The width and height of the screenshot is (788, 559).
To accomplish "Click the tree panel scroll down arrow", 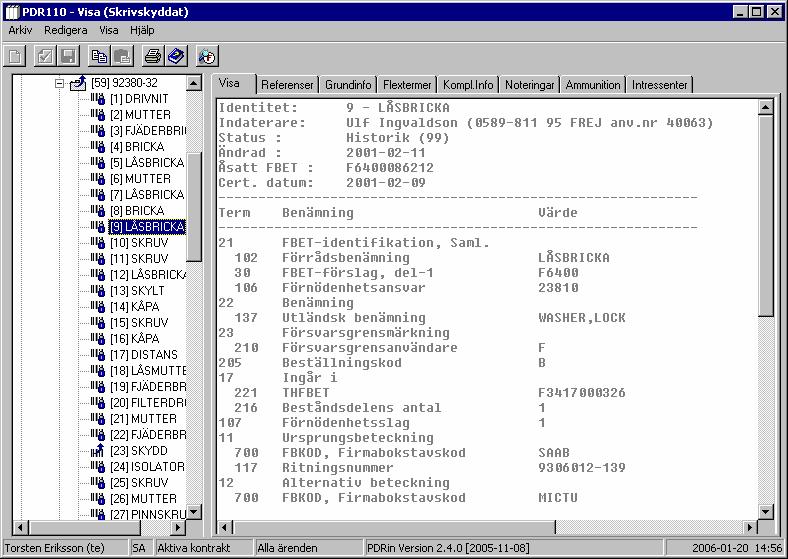I will pyautogui.click(x=194, y=512).
